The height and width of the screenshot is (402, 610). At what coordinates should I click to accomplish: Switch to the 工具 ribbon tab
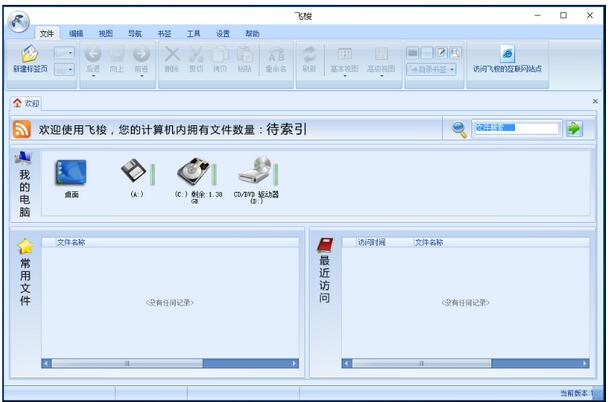click(x=193, y=34)
